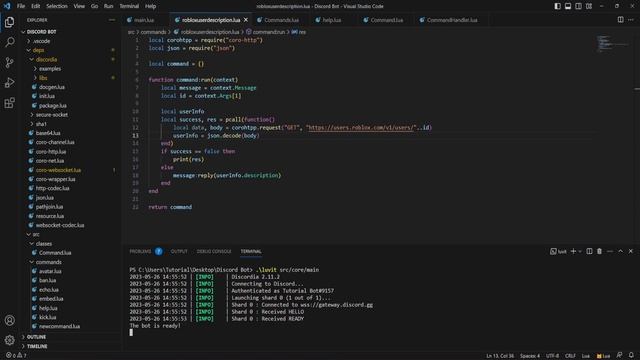Screen dimensions: 640x360
Task: Open the Accounts icon in activity bar
Action: point(9,320)
